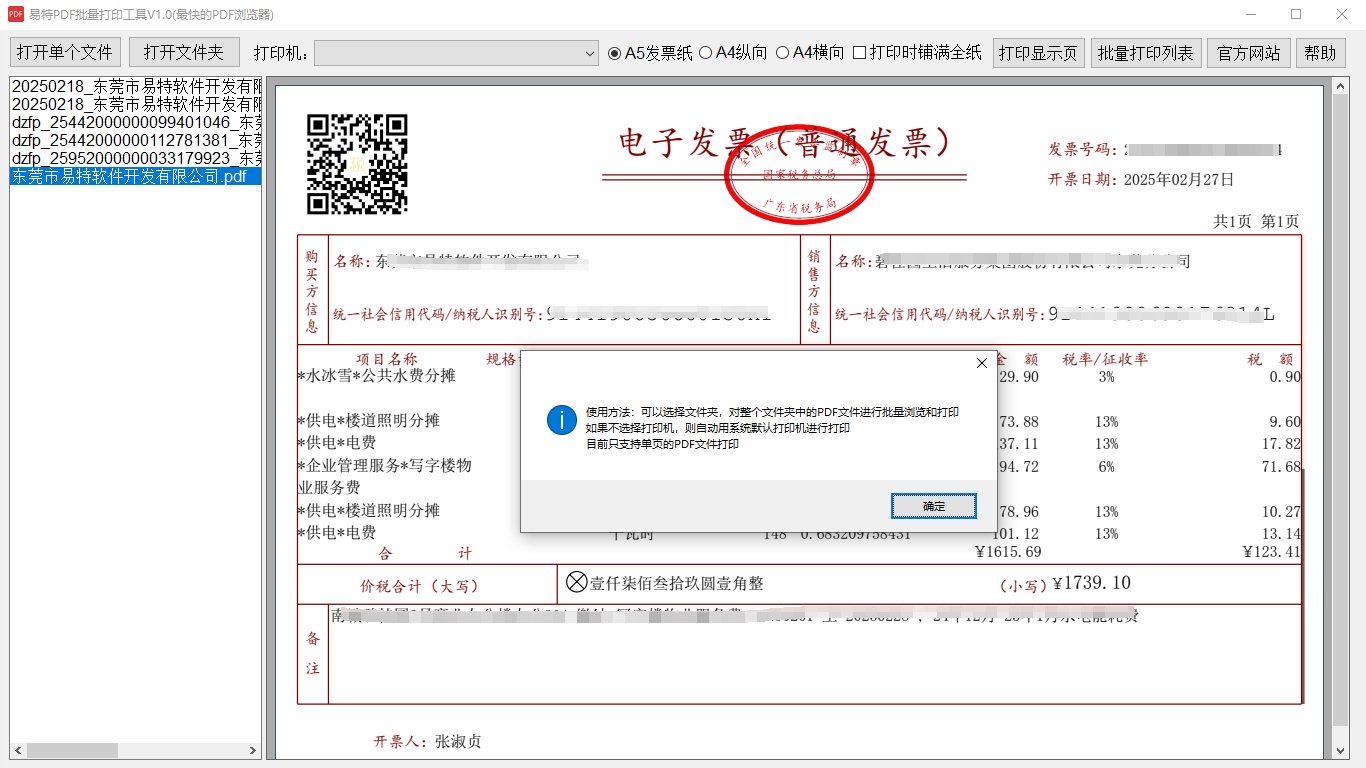Viewport: 1366px width, 768px height.
Task: Click the 价税合计（大写） label
Action: click(x=420, y=586)
